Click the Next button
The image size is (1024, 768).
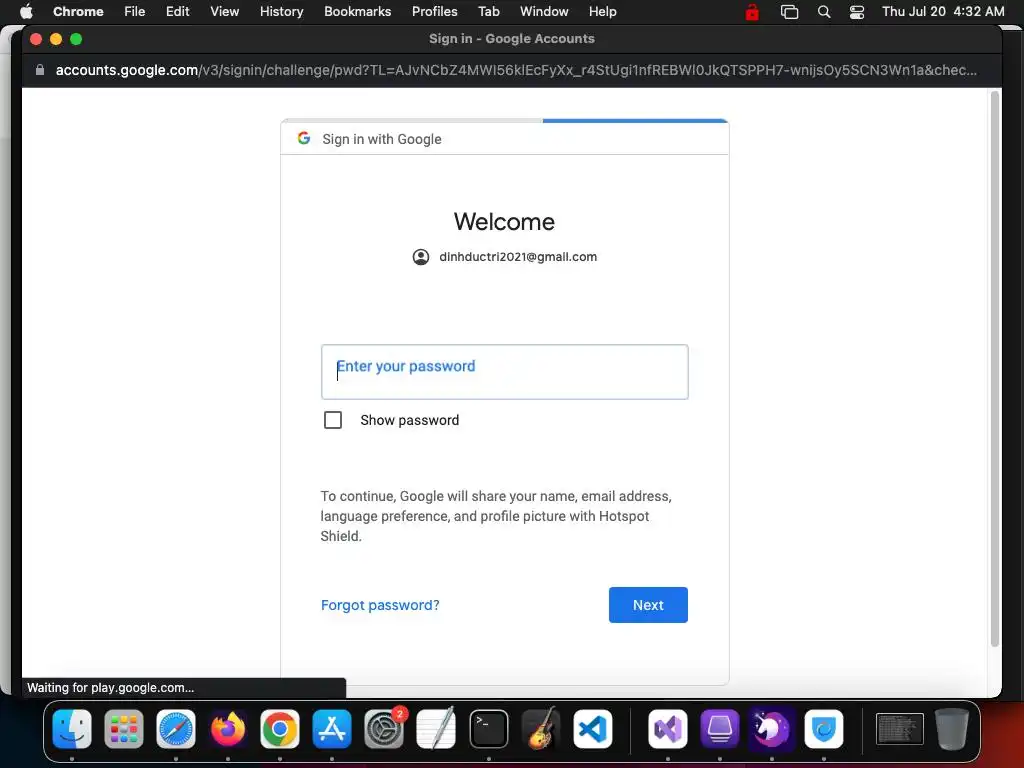(648, 605)
